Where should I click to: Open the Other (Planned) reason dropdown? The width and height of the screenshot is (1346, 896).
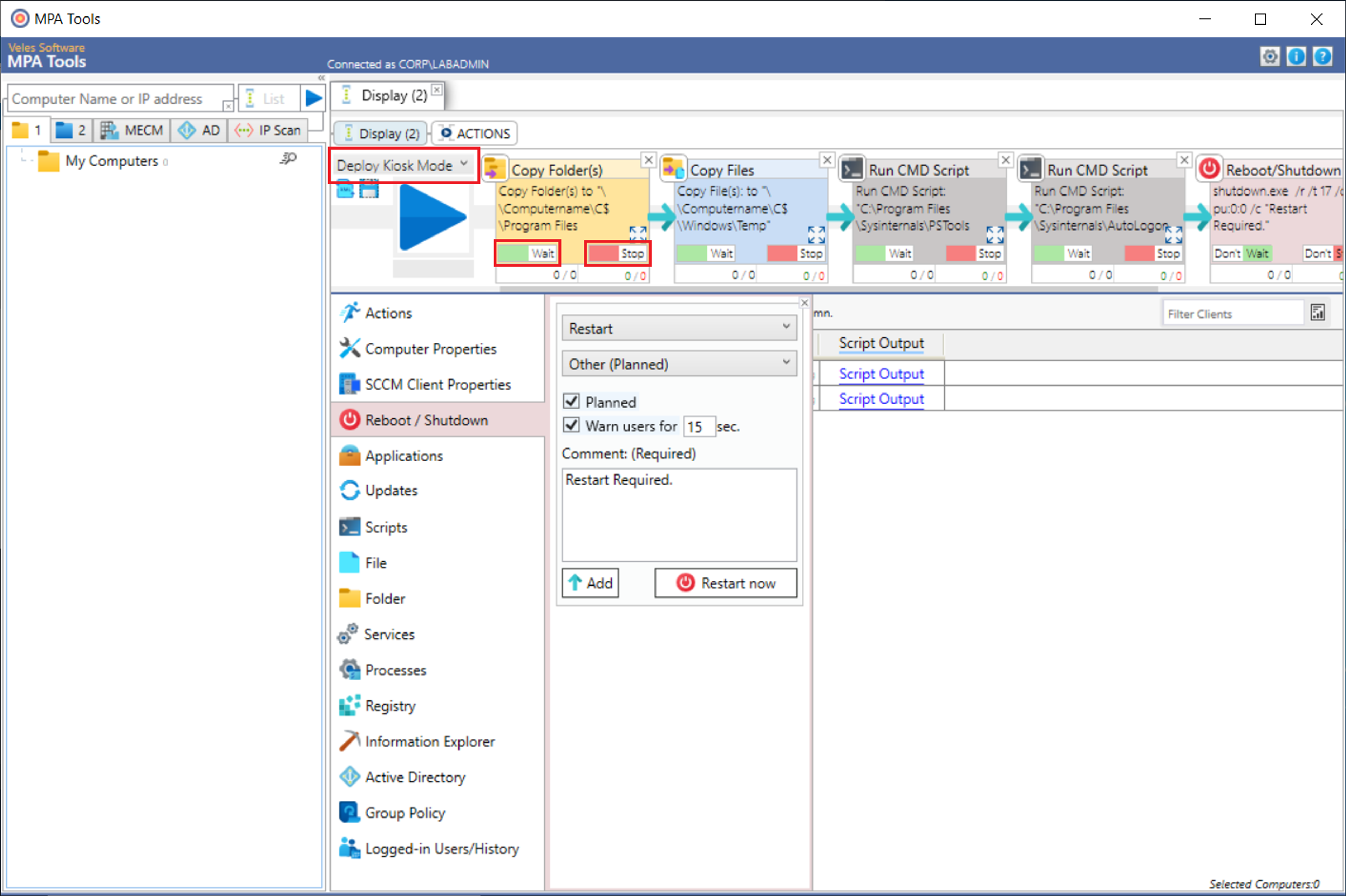pos(679,363)
